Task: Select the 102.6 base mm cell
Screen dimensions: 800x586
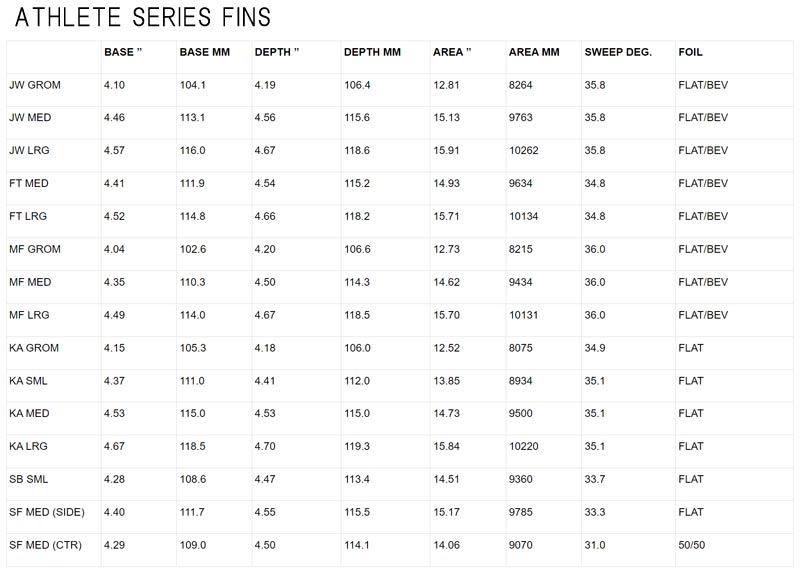Action: pos(193,250)
